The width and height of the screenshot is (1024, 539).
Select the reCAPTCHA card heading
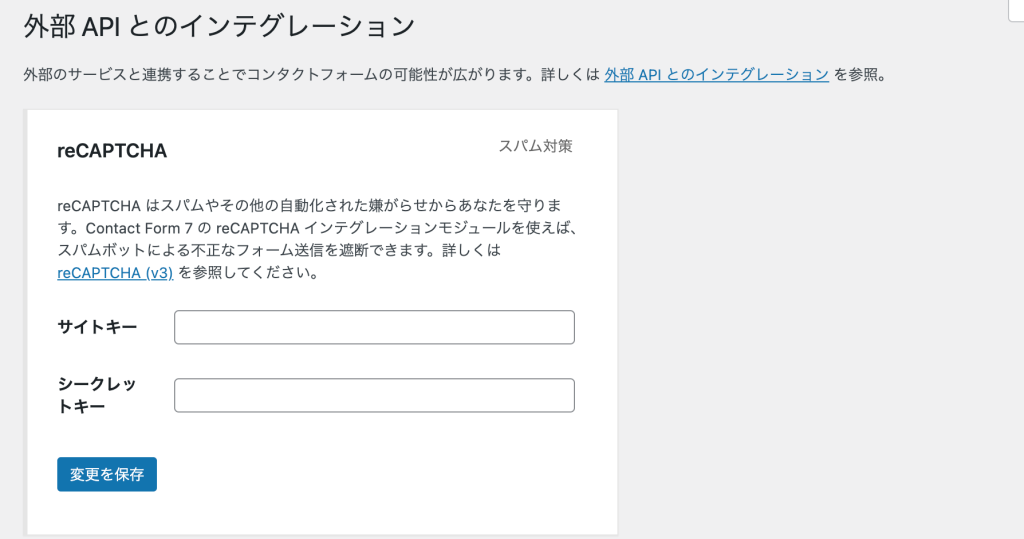(112, 151)
